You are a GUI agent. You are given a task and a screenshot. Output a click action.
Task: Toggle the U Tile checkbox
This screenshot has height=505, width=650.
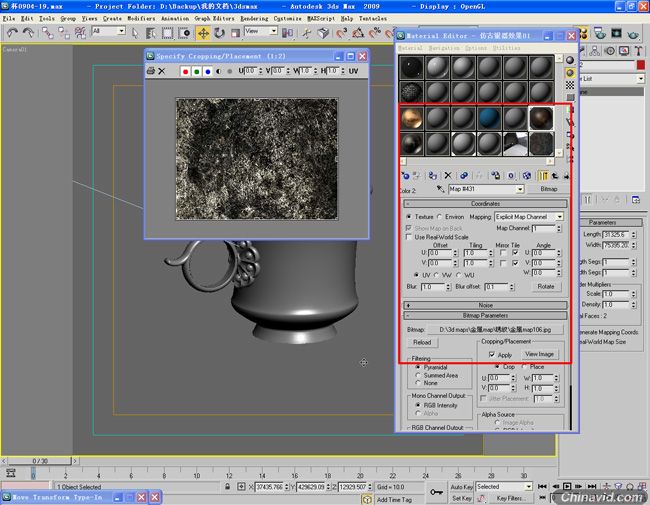click(x=515, y=252)
